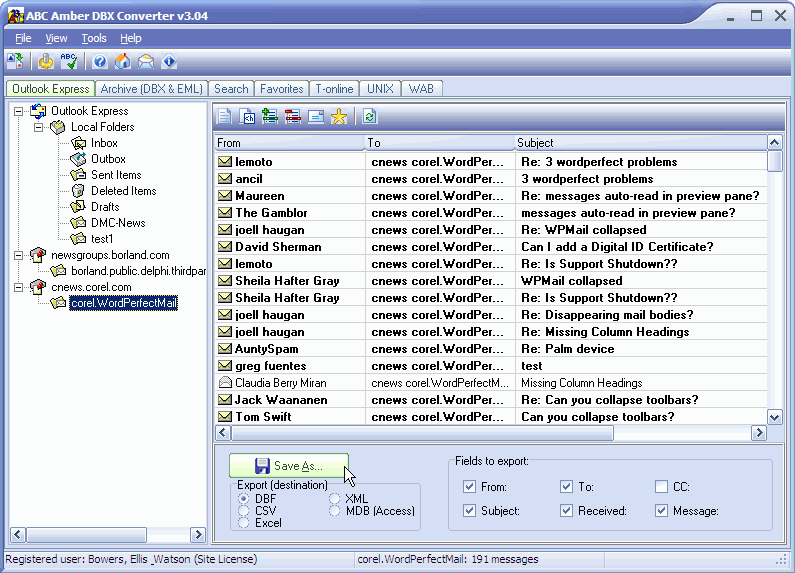Image resolution: width=795 pixels, height=573 pixels.
Task: Uncheck the From field checkbox
Action: (469, 487)
